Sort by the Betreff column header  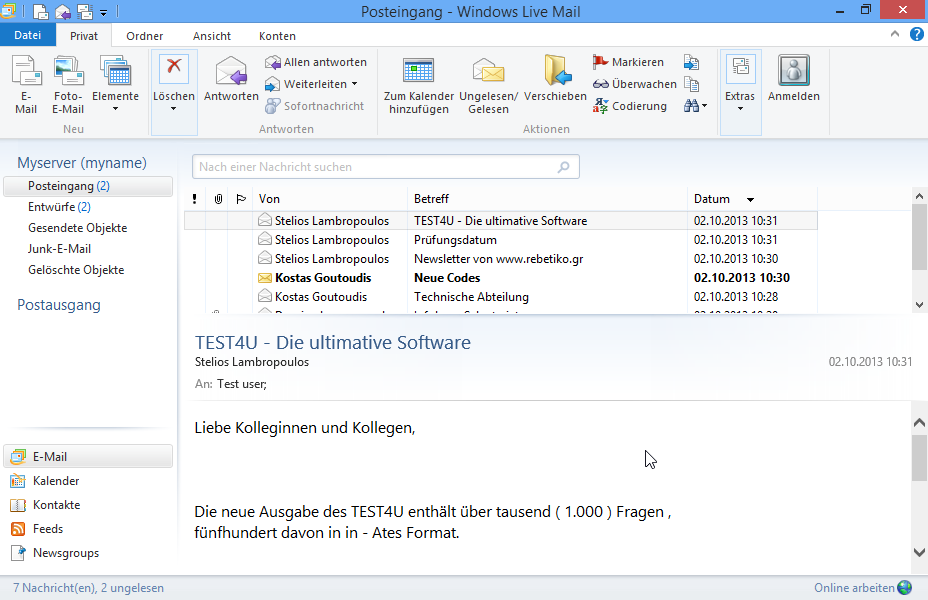point(547,199)
